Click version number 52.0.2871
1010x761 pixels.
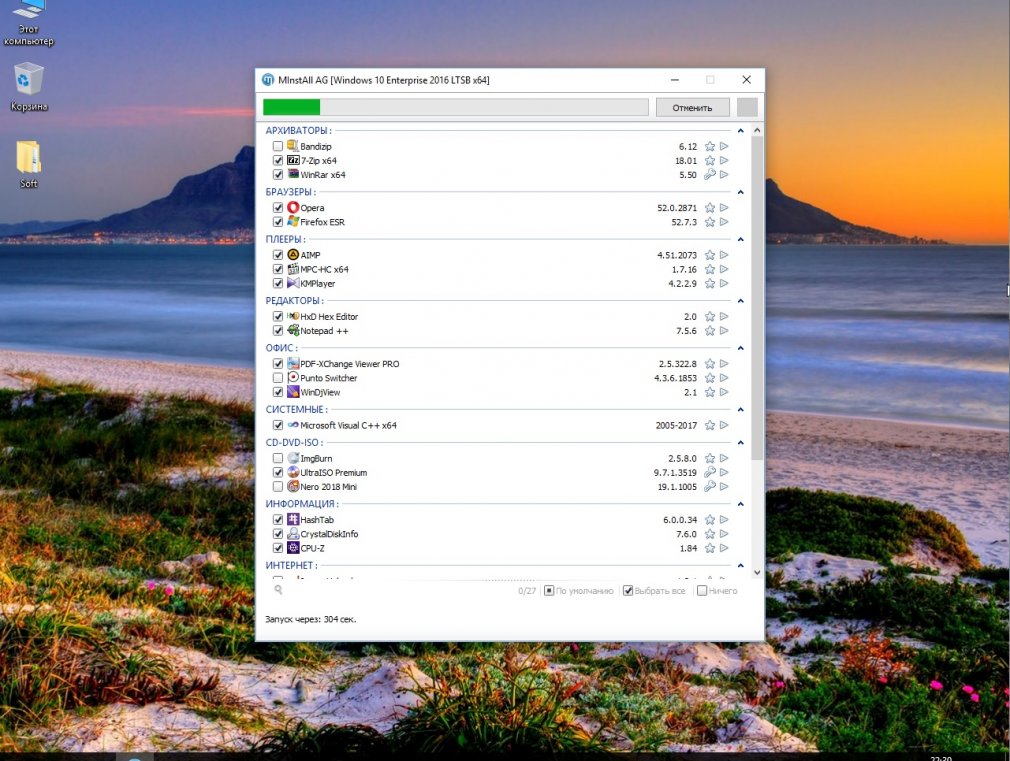(677, 207)
